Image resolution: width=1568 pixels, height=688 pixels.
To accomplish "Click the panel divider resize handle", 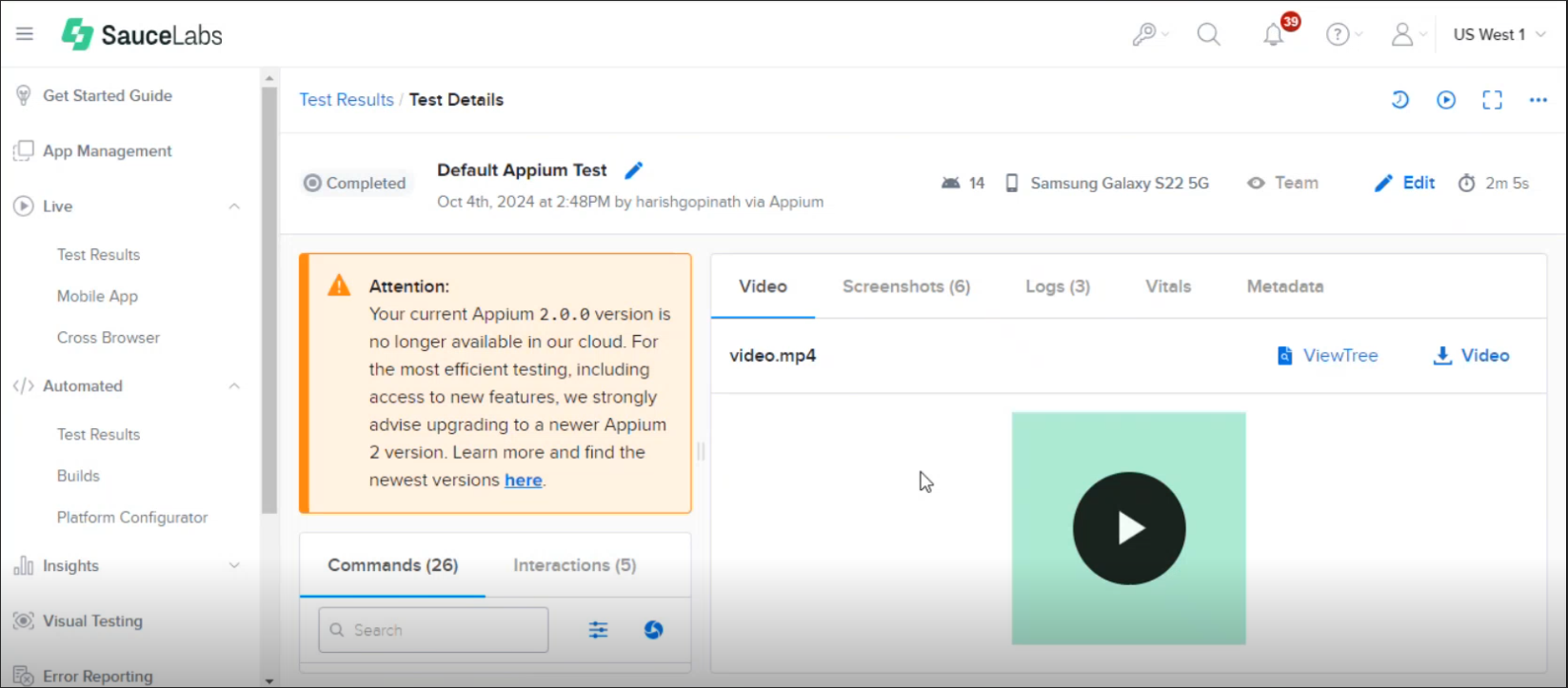I will click(701, 451).
